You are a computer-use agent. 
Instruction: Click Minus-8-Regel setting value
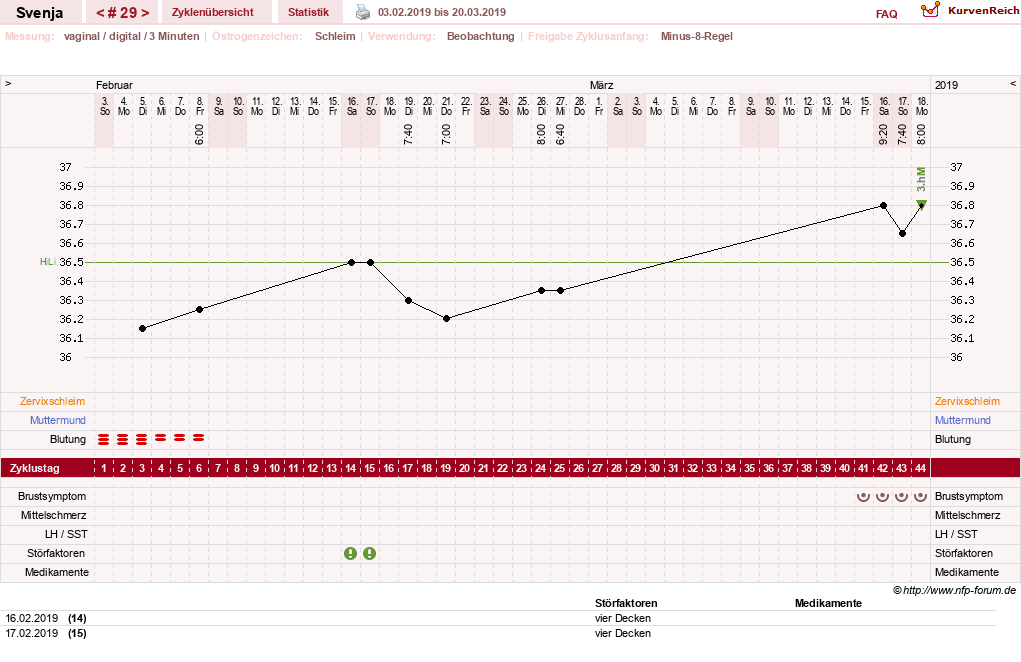tap(697, 36)
